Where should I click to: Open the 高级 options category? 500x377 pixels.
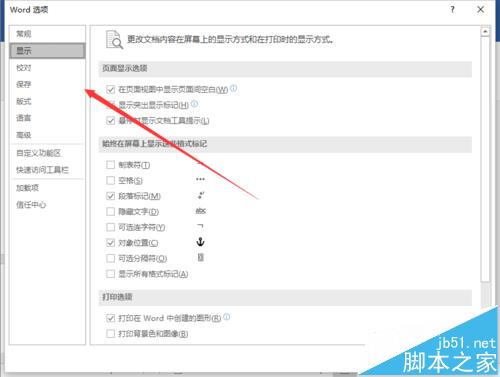pyautogui.click(x=47, y=135)
